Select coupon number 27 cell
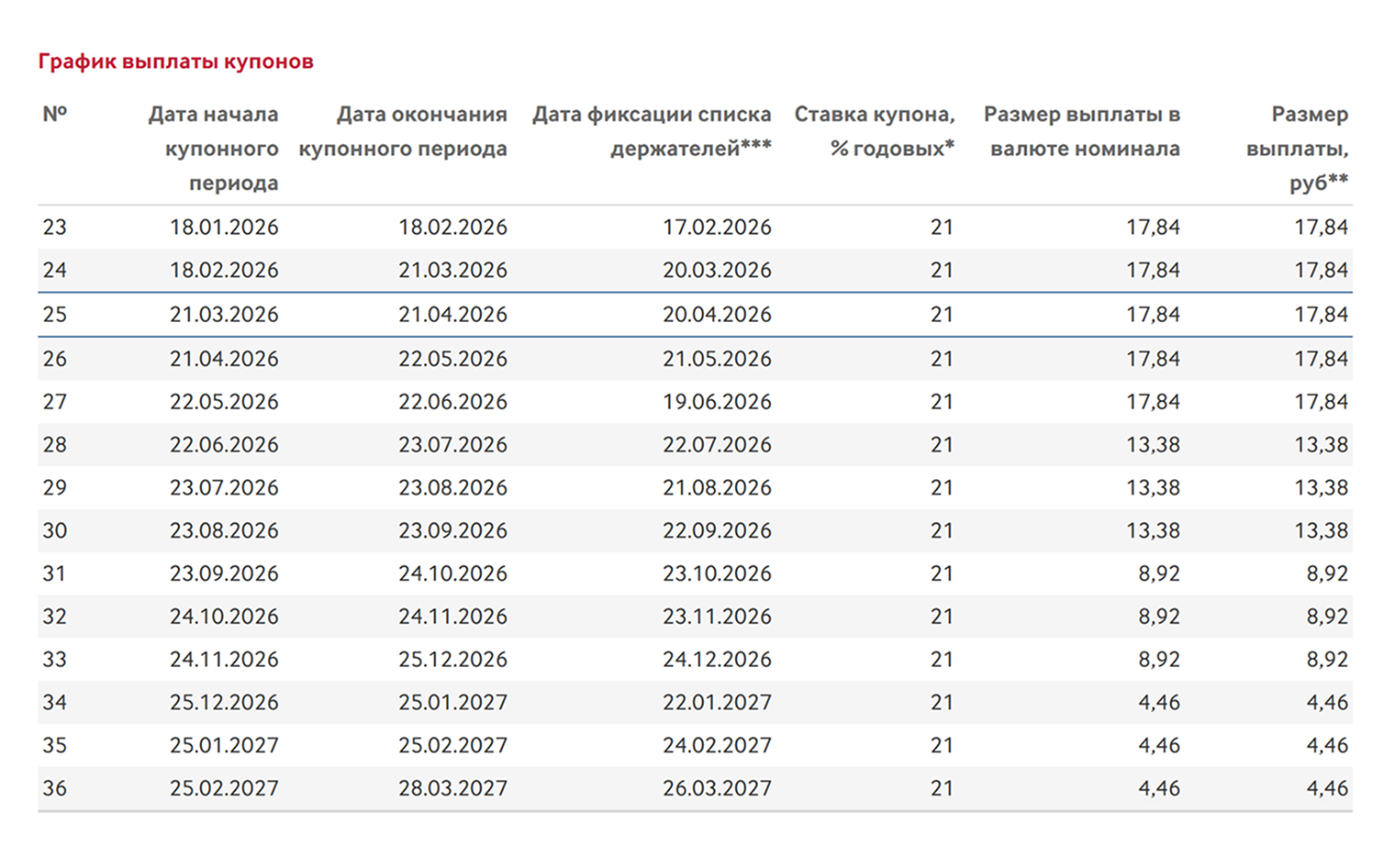This screenshot has width=1395, height=868. coord(55,402)
